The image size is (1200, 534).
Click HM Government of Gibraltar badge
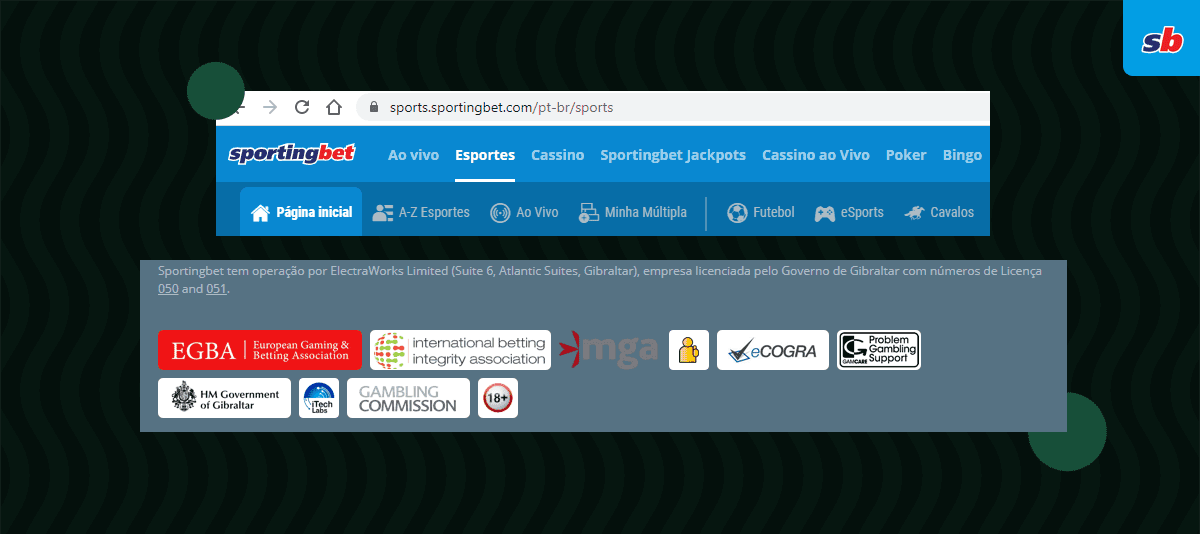pos(225,398)
